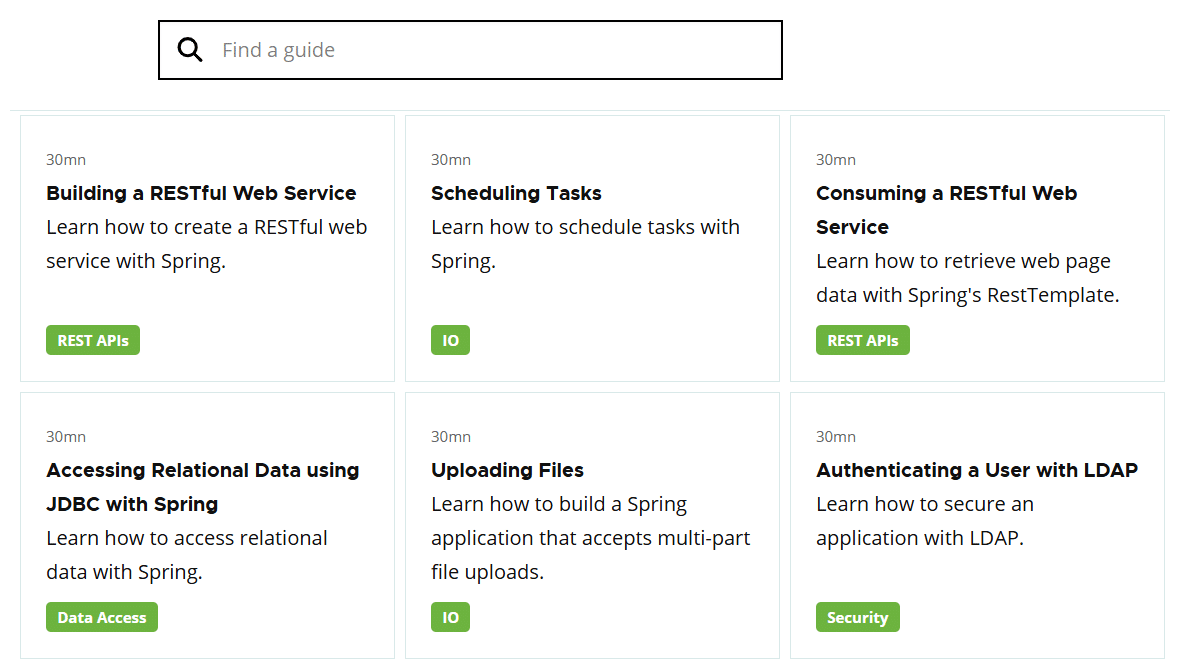
Task: Open Authenticating a User with LDAP guide
Action: point(976,470)
